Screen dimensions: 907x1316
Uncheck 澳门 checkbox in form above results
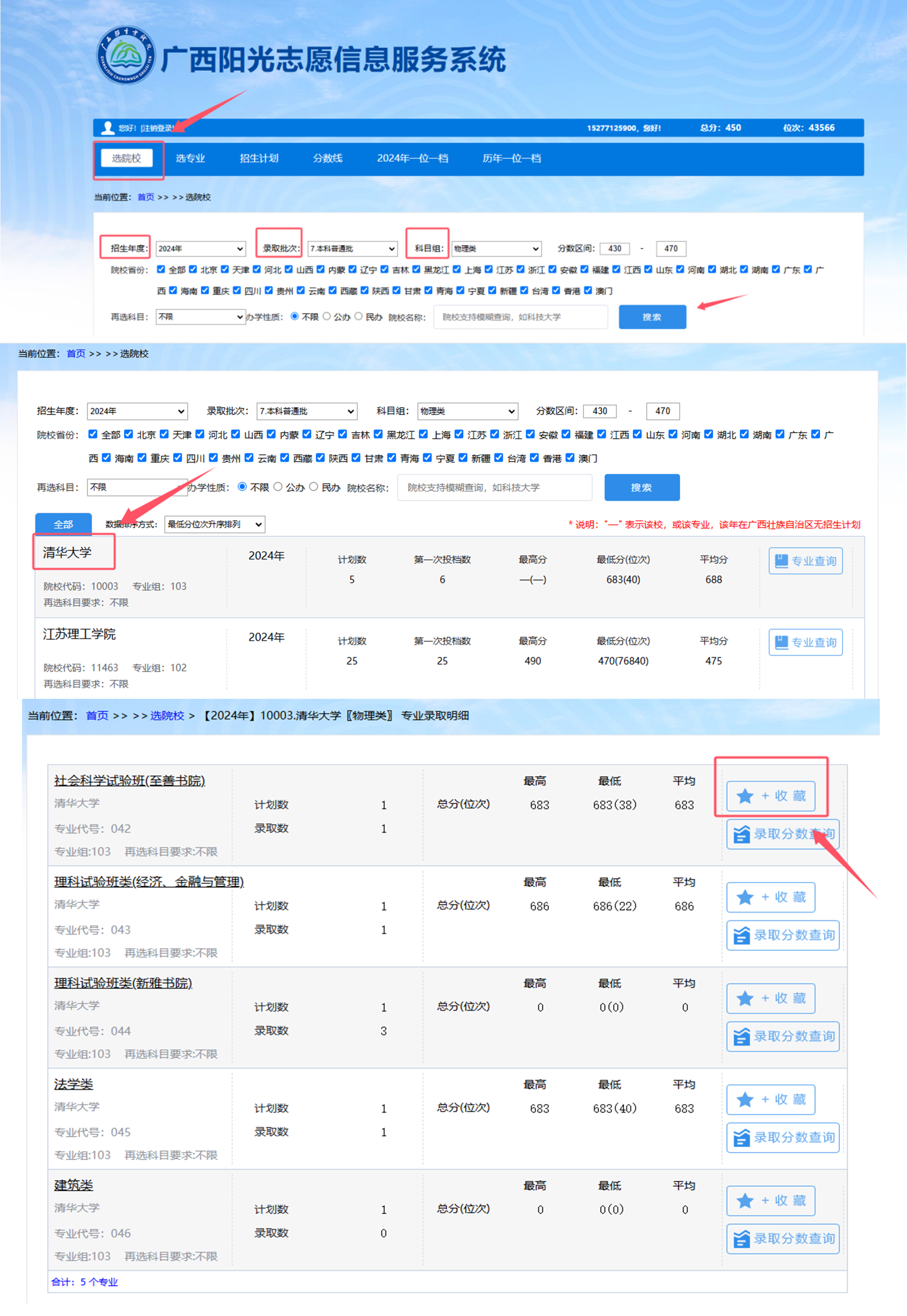pos(570,458)
